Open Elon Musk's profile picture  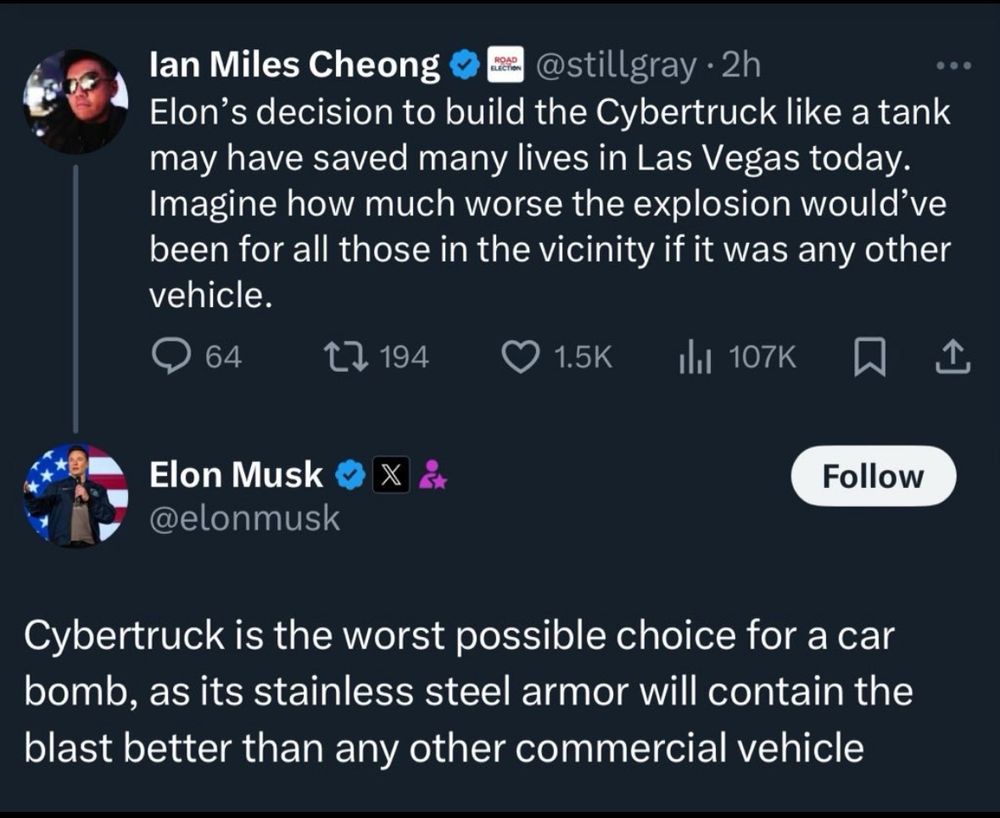pos(75,496)
